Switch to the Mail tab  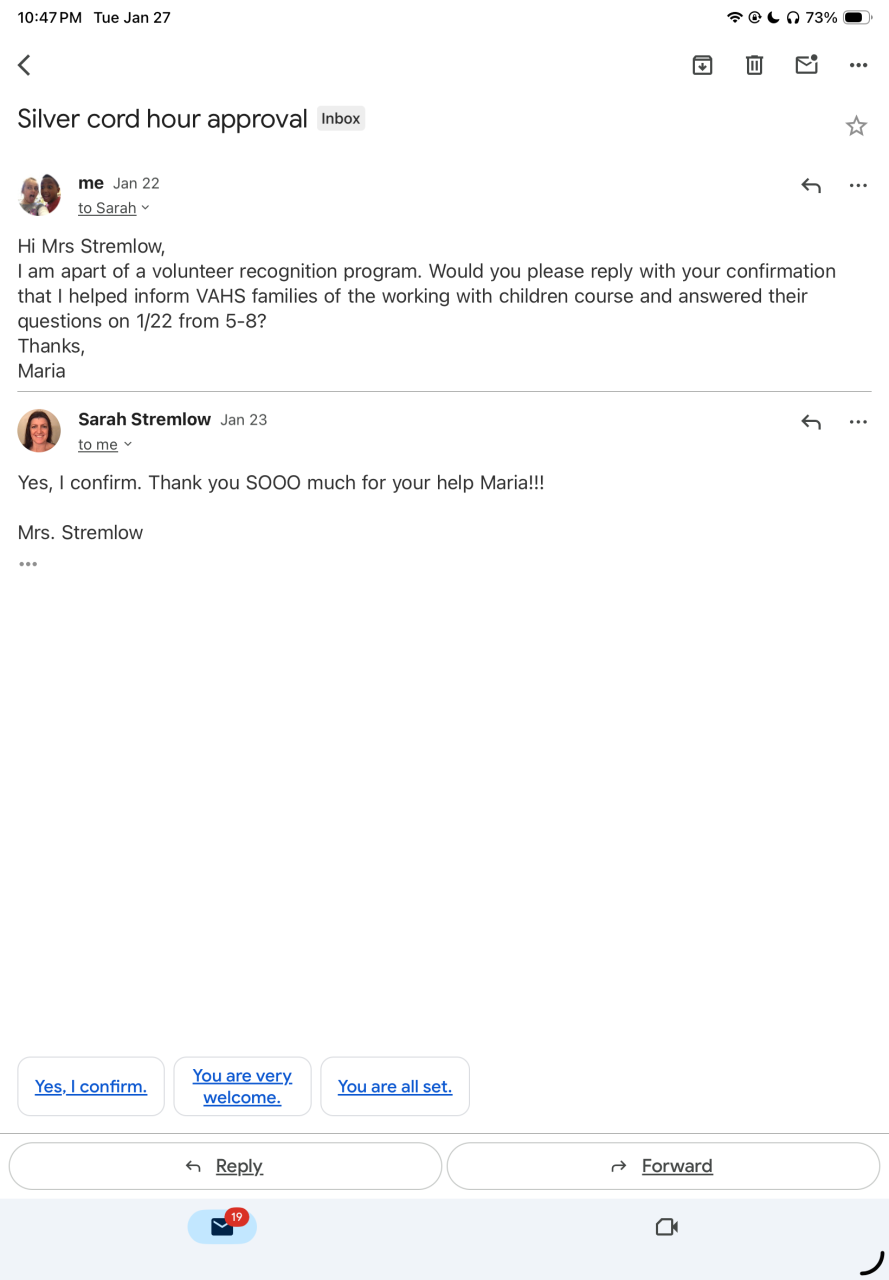point(222,1227)
